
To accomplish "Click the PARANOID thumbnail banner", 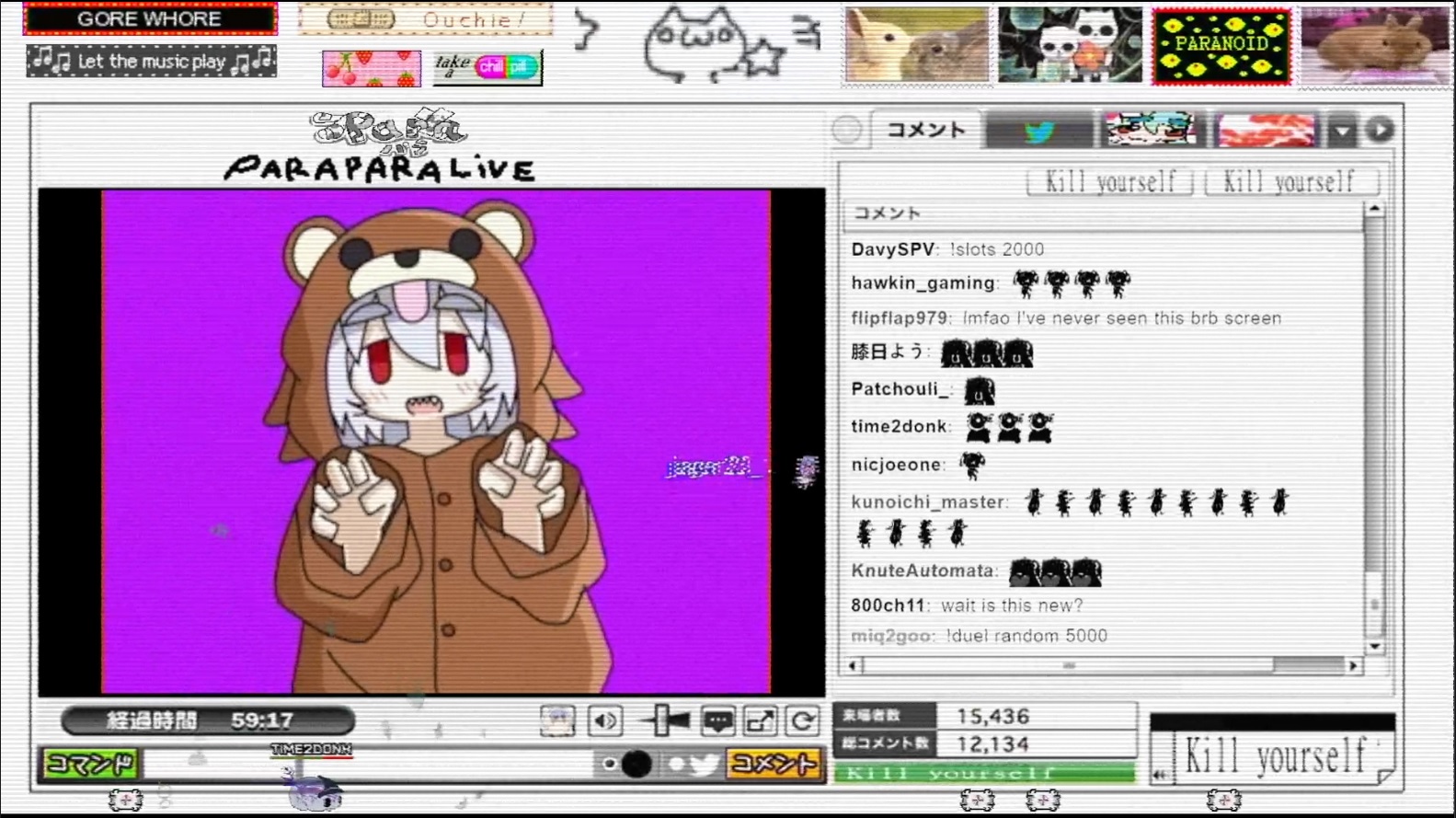I will [1221, 45].
